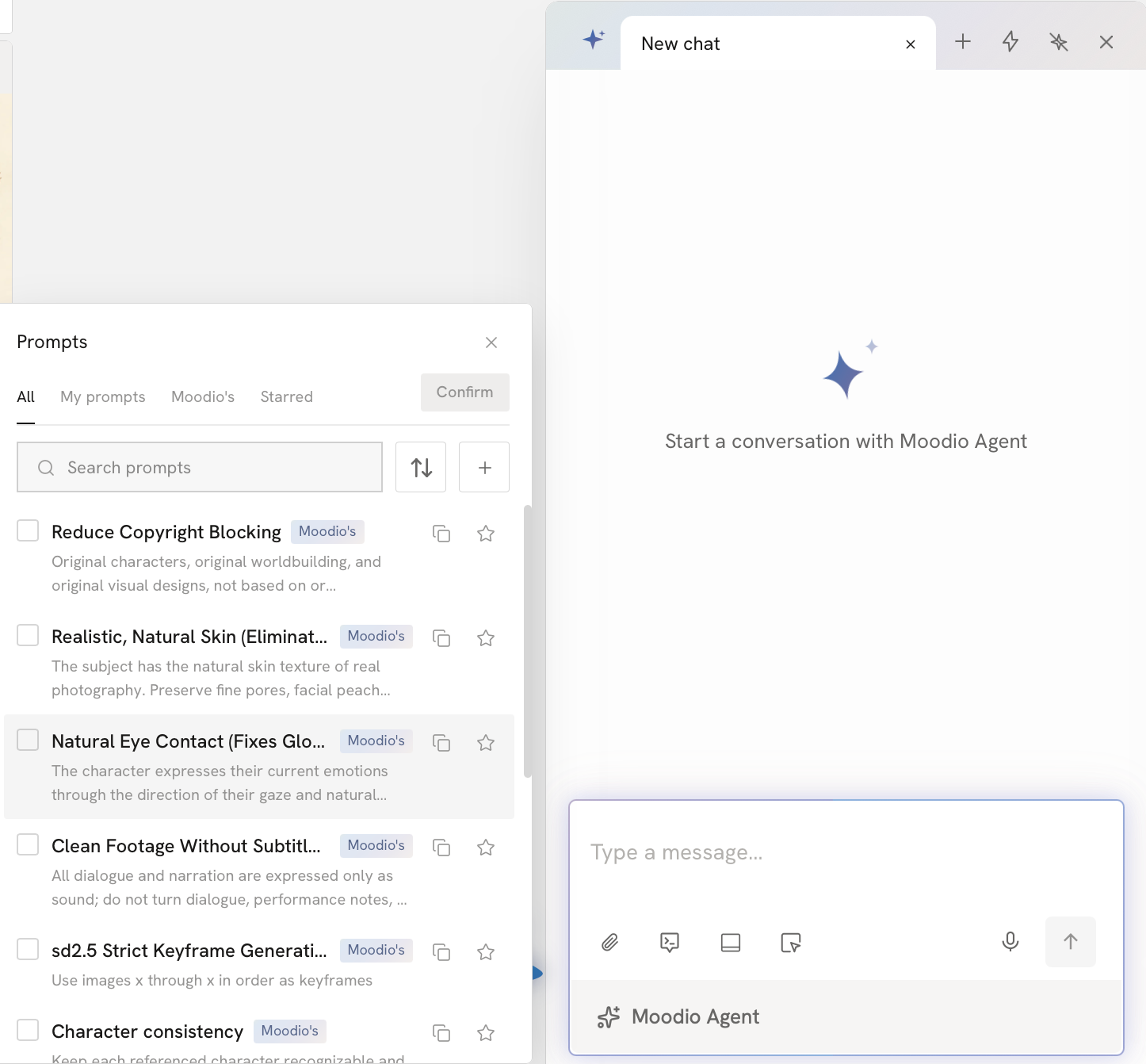Copy the Clean Footage Without Subtitles prompt
Screen dimensions: 1146x1064
pyautogui.click(x=441, y=848)
